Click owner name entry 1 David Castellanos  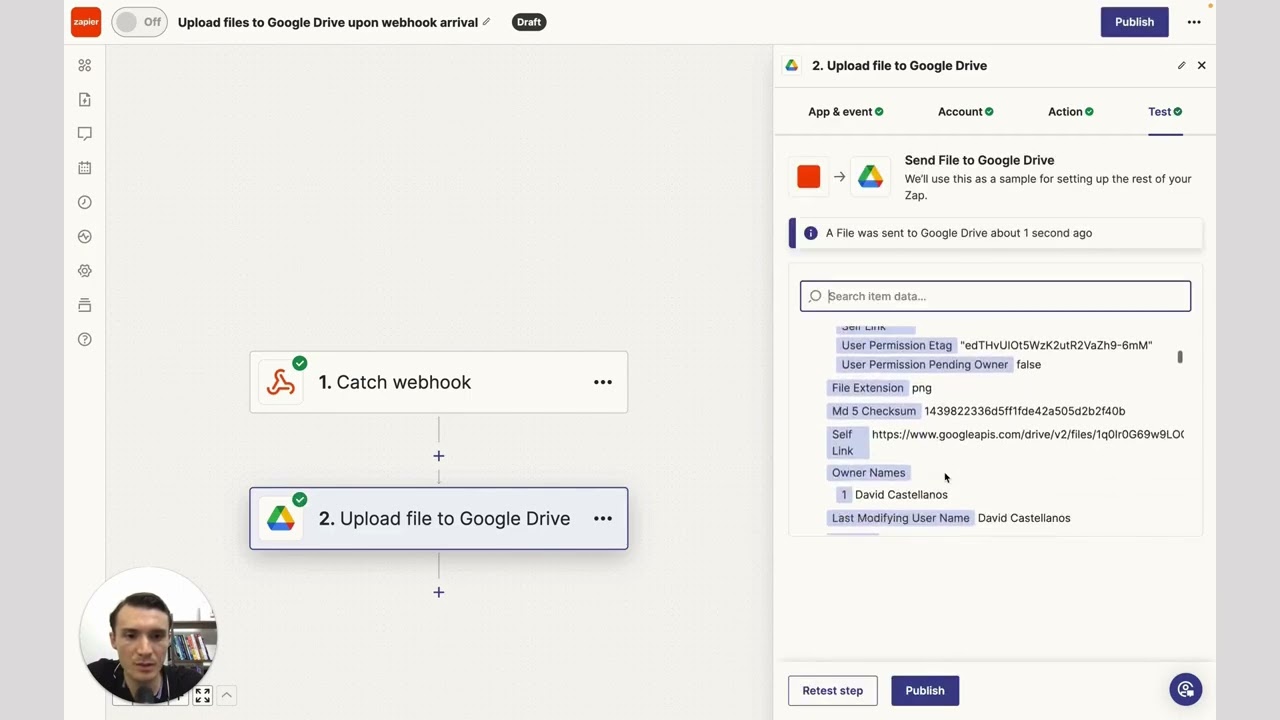893,495
